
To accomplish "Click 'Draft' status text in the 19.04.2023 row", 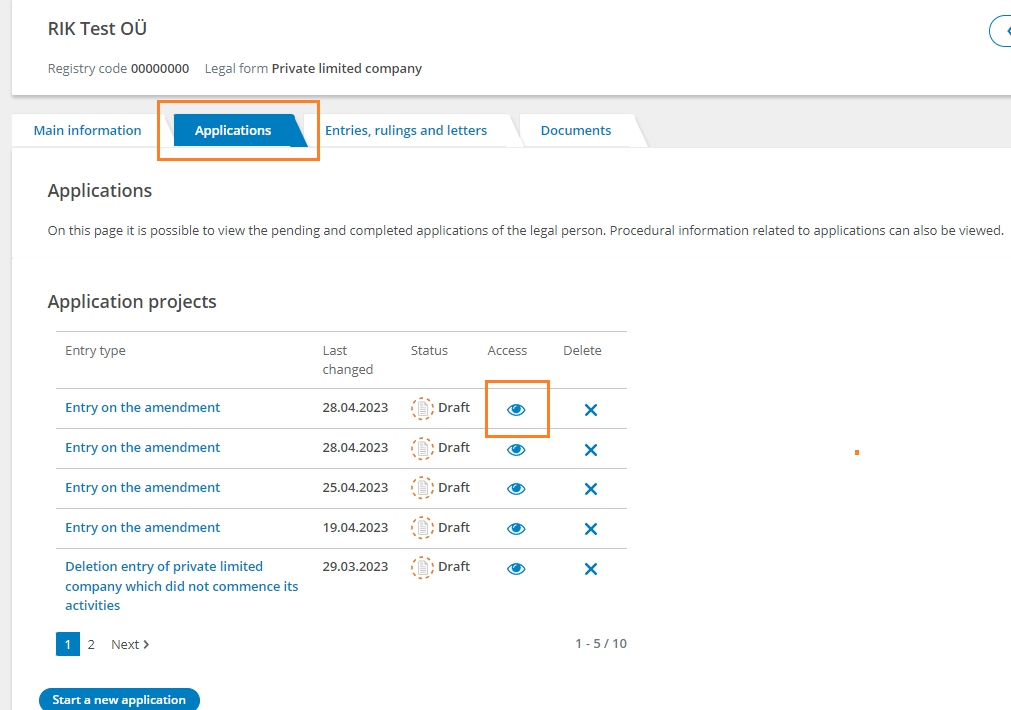I will (454, 528).
